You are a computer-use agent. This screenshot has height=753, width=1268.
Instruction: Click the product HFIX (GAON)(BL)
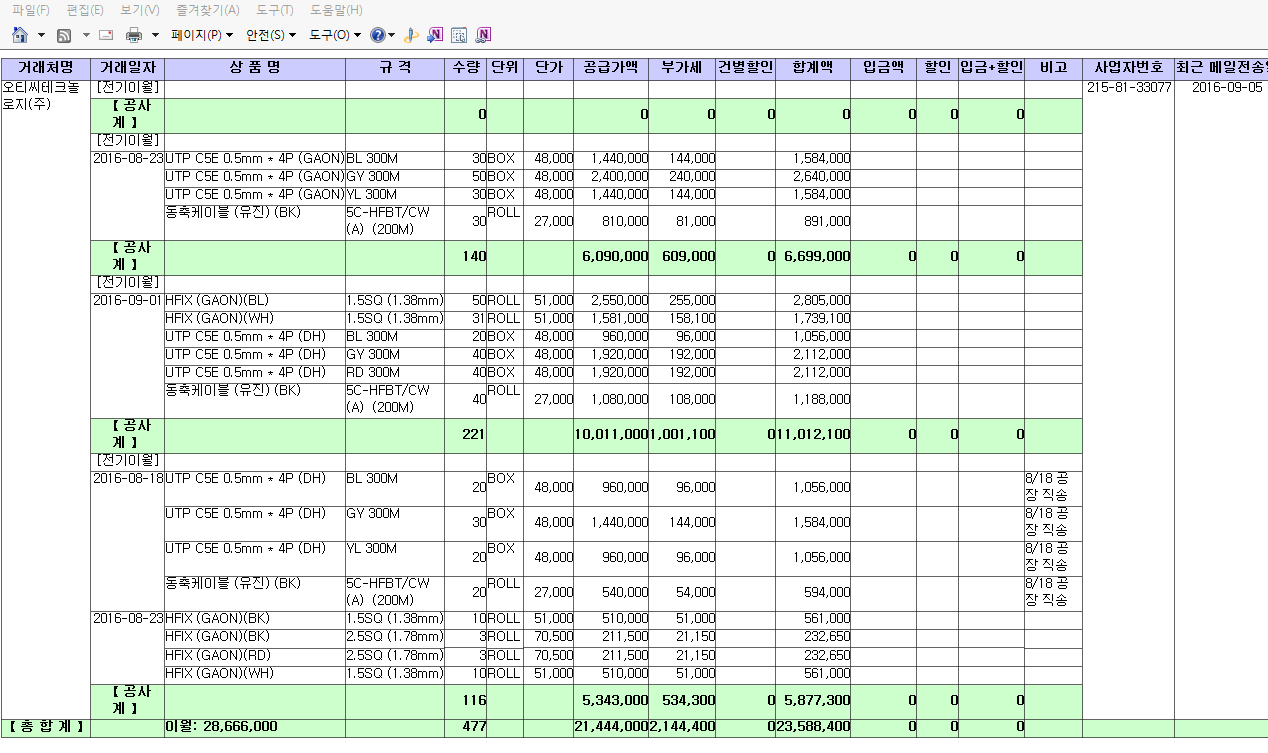(217, 300)
